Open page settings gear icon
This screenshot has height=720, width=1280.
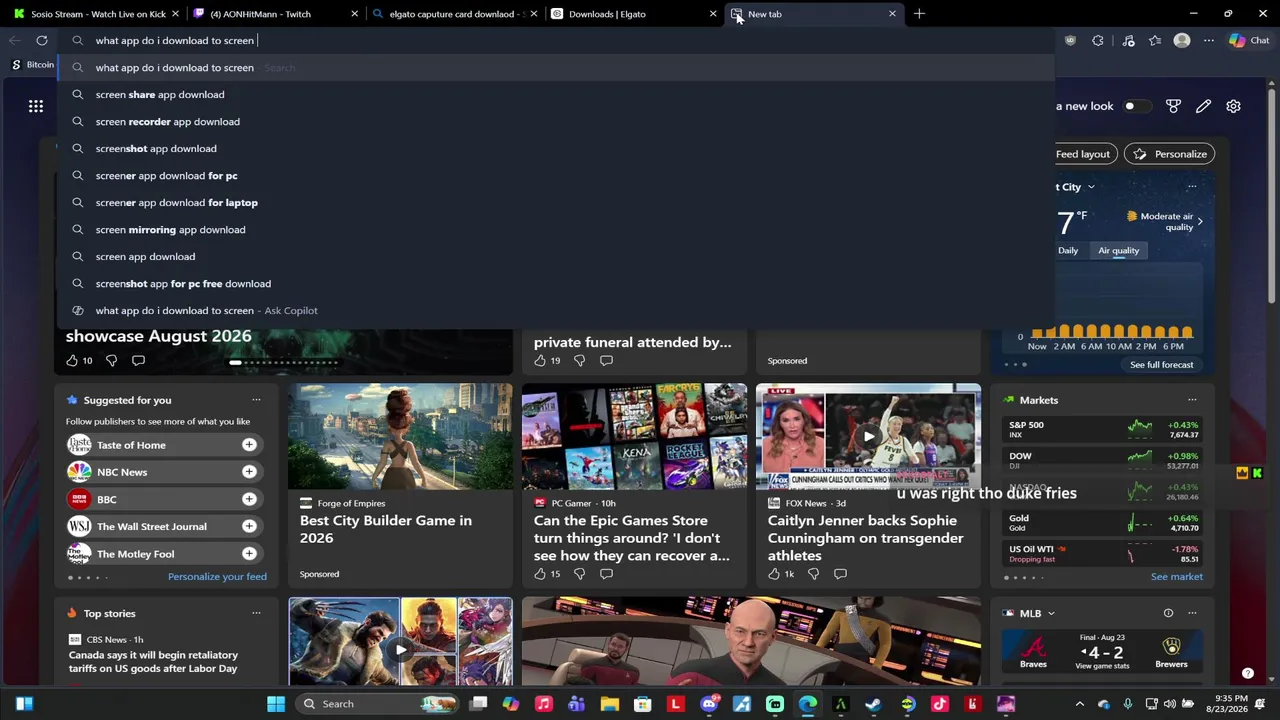(1233, 106)
